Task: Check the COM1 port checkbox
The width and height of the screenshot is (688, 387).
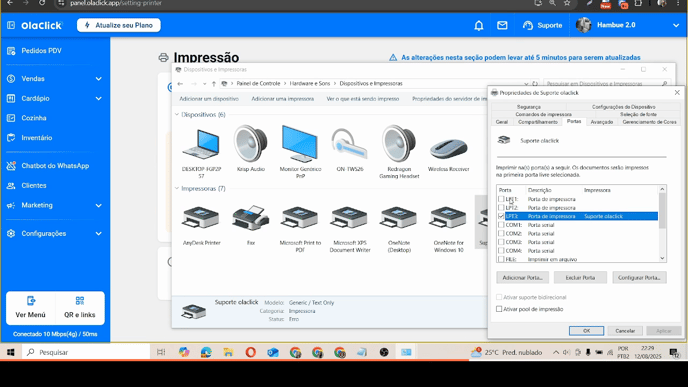Action: [x=501, y=225]
